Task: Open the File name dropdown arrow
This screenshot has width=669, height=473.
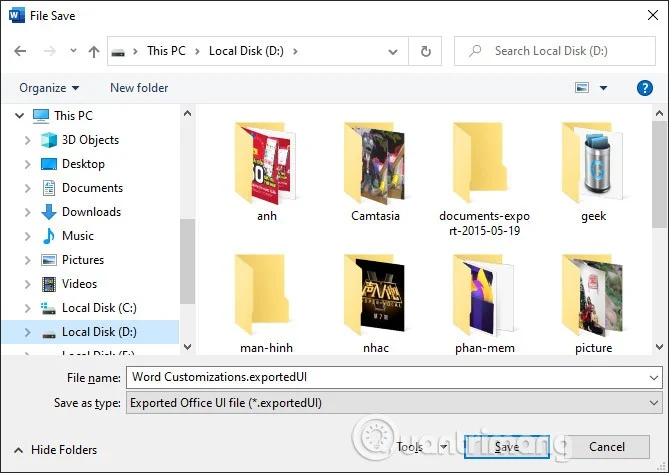Action: (654, 378)
